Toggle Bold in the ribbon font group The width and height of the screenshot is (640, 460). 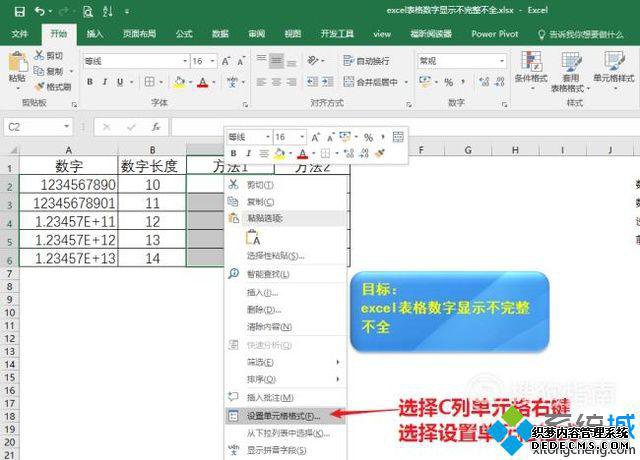coord(90,82)
